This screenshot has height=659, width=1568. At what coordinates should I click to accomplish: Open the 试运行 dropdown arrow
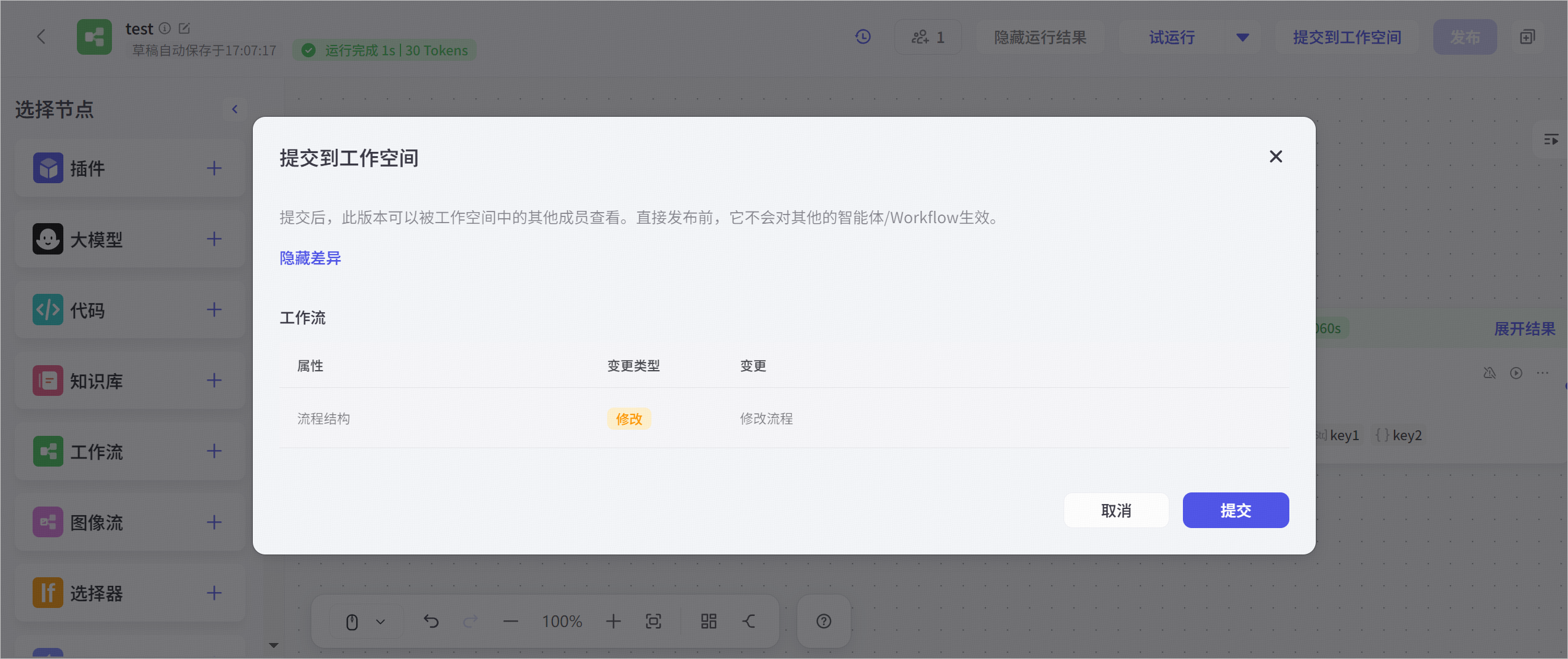pyautogui.click(x=1242, y=37)
